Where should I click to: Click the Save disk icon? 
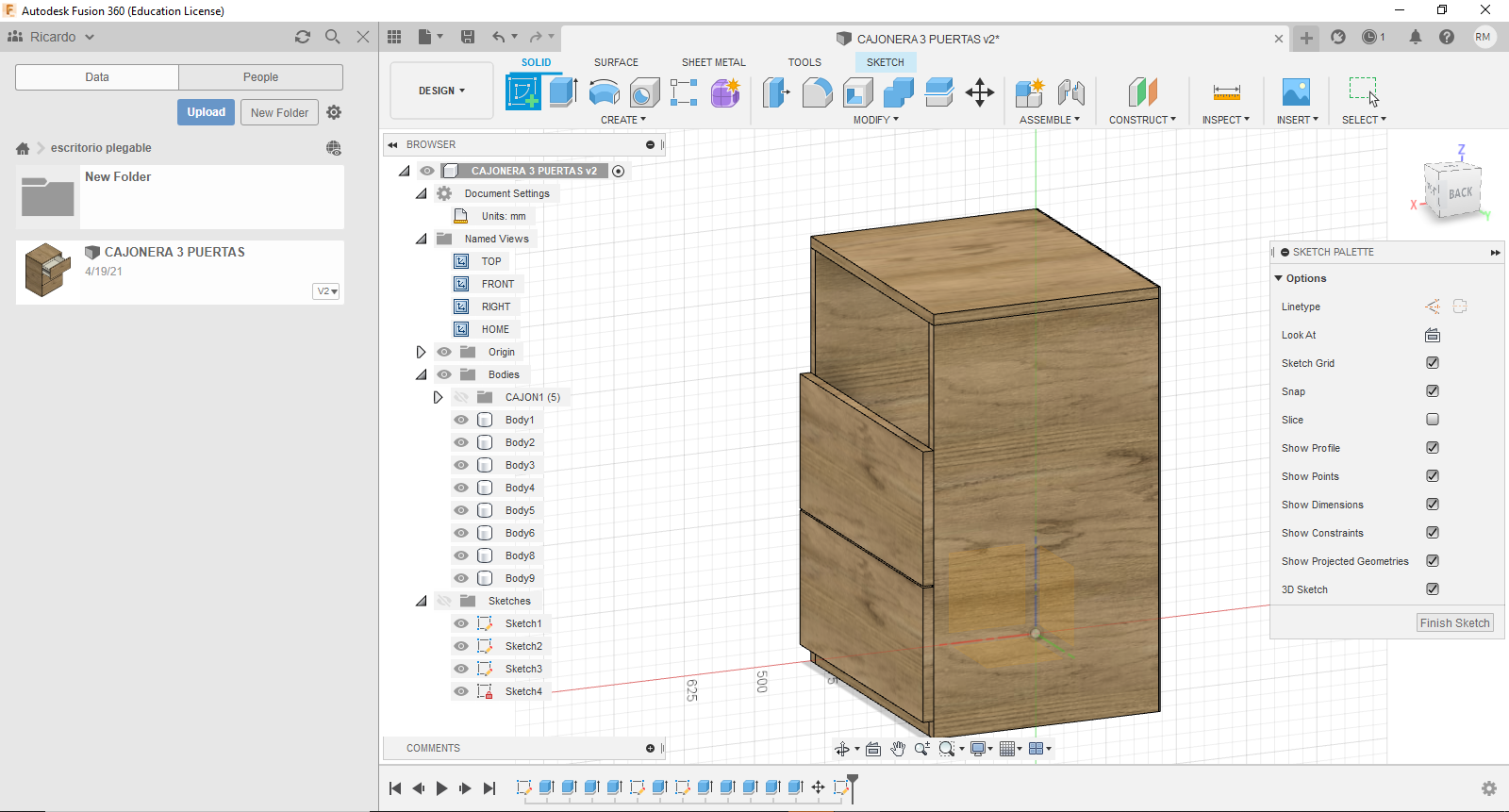468,37
